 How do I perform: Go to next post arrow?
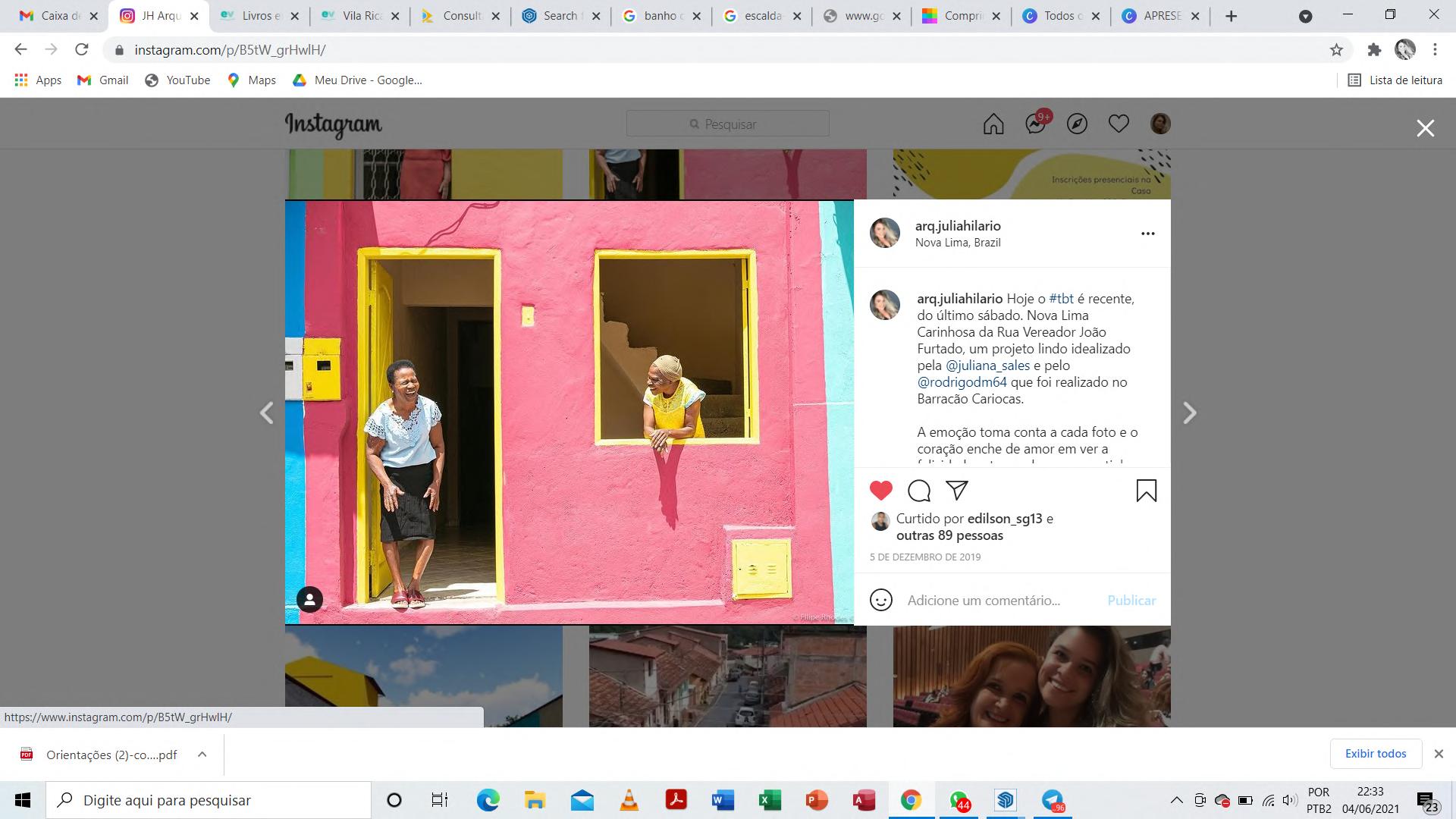click(x=1189, y=413)
